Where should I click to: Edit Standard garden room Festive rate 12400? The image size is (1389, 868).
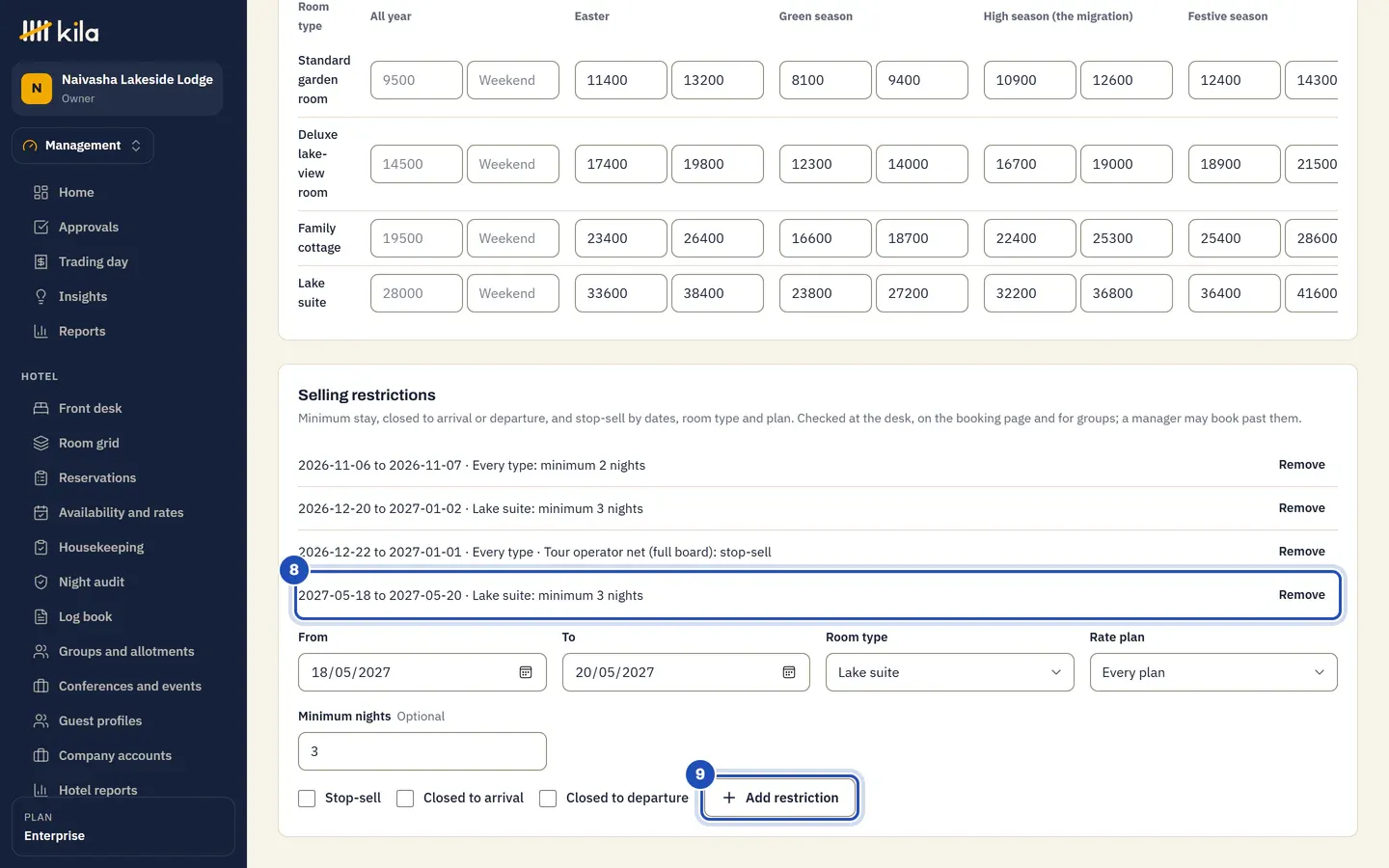pyautogui.click(x=1235, y=80)
